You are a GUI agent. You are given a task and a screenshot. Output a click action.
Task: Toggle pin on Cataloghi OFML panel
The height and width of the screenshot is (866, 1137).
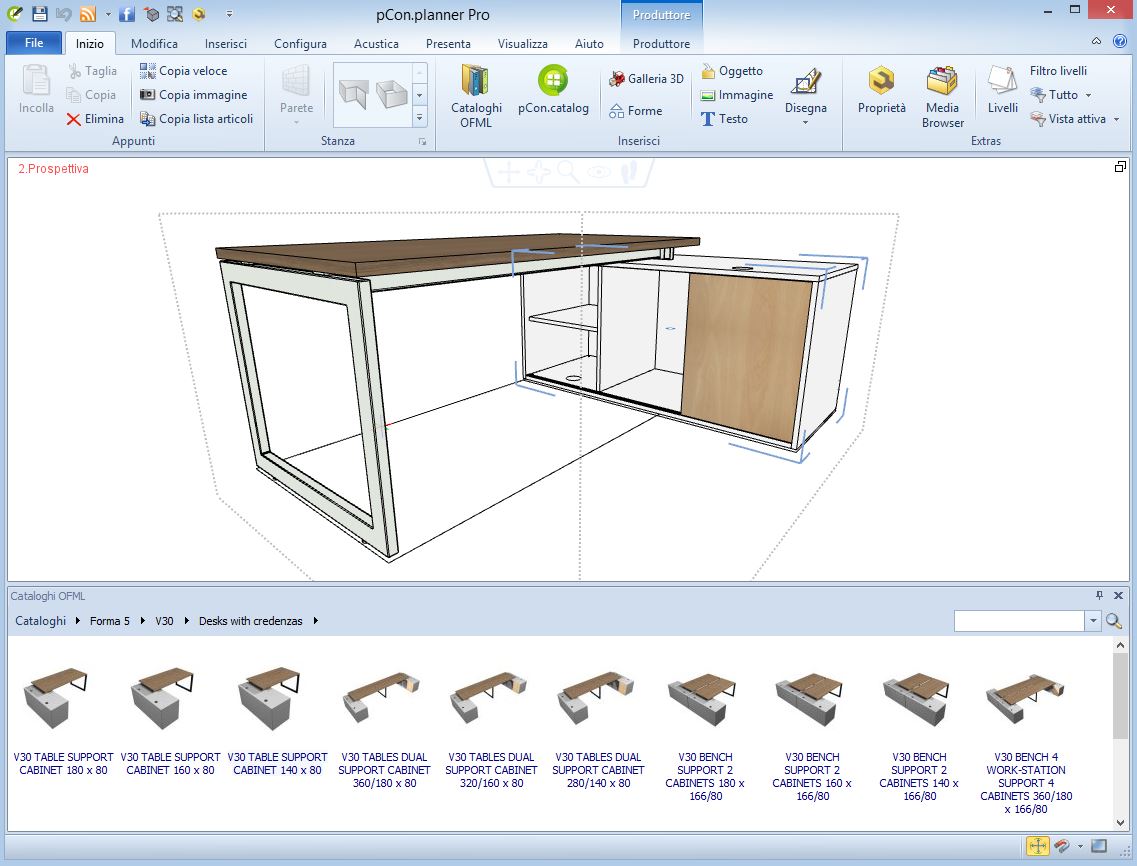[1099, 595]
